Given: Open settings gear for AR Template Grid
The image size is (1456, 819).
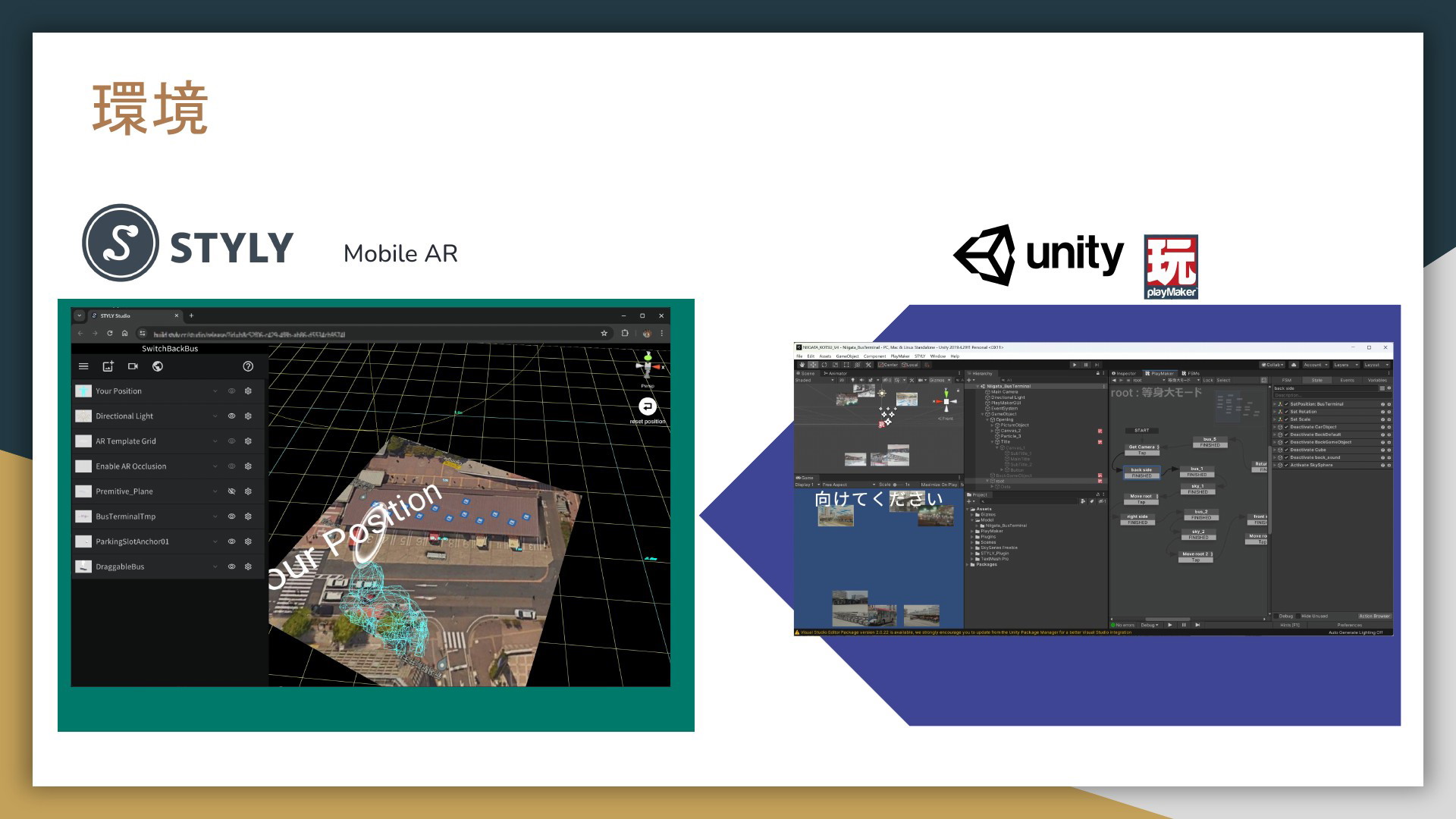Looking at the screenshot, I should pos(248,441).
